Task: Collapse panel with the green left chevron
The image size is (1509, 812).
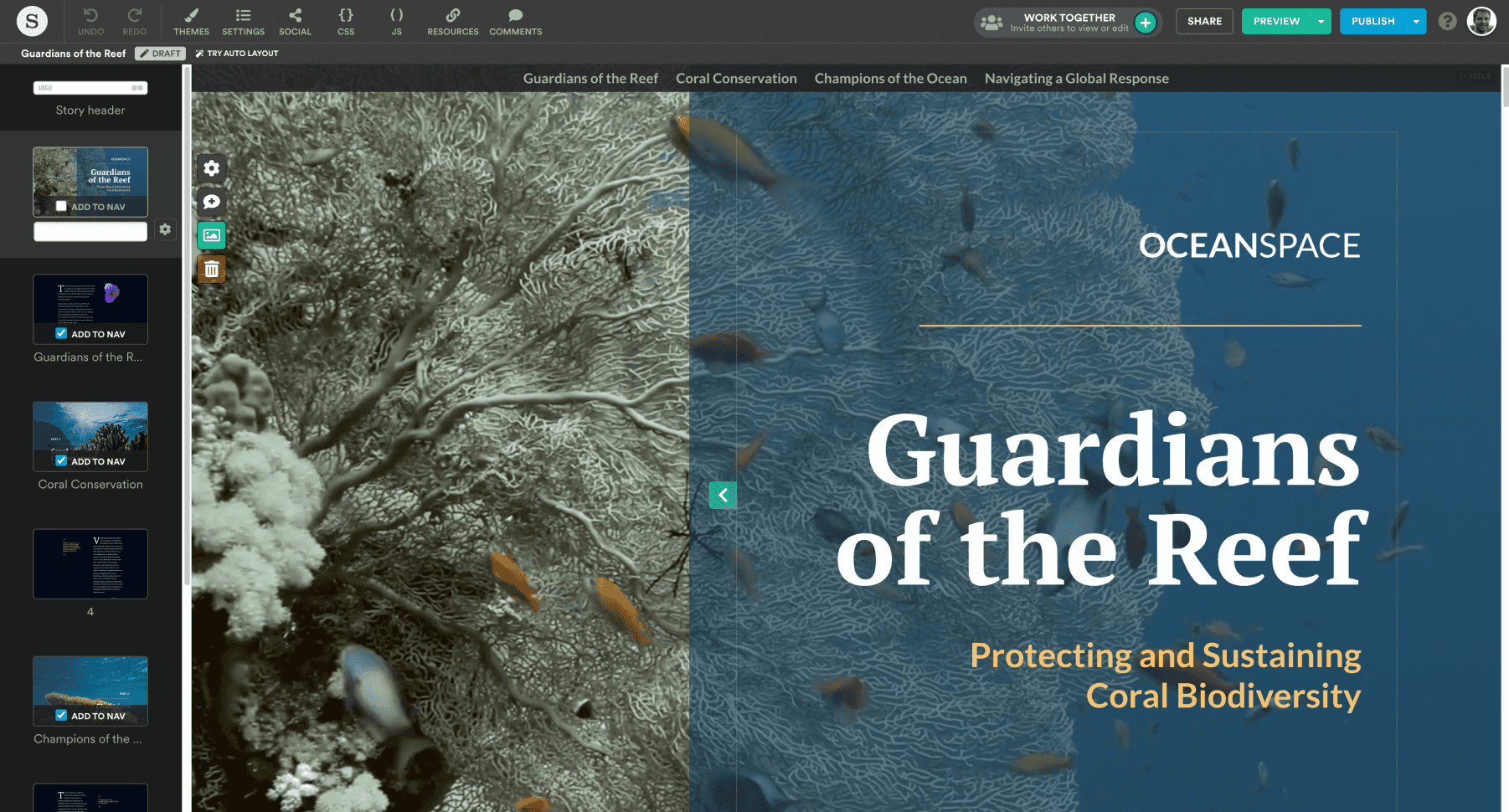Action: pos(723,495)
